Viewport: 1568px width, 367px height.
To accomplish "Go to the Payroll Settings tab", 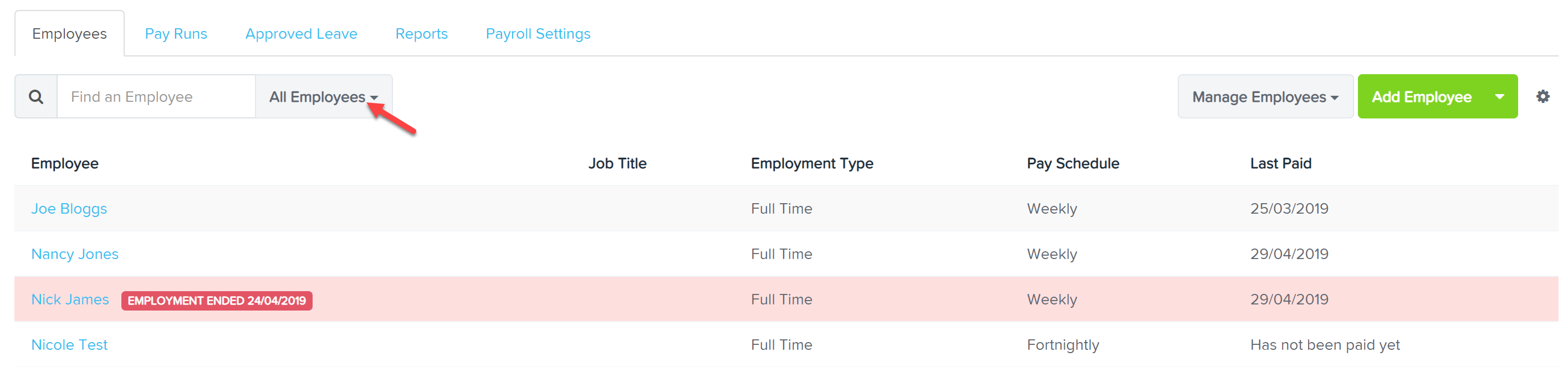I will pyautogui.click(x=538, y=34).
